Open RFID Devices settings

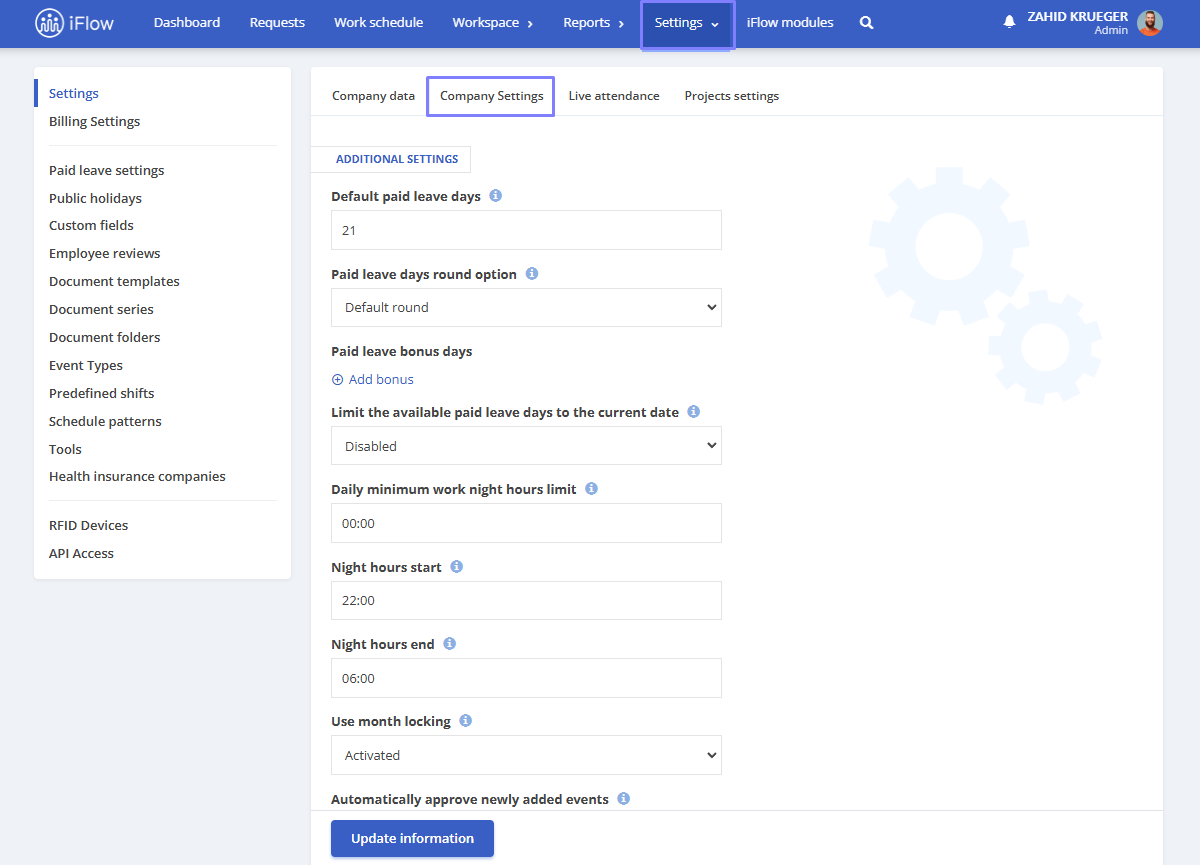[88, 525]
